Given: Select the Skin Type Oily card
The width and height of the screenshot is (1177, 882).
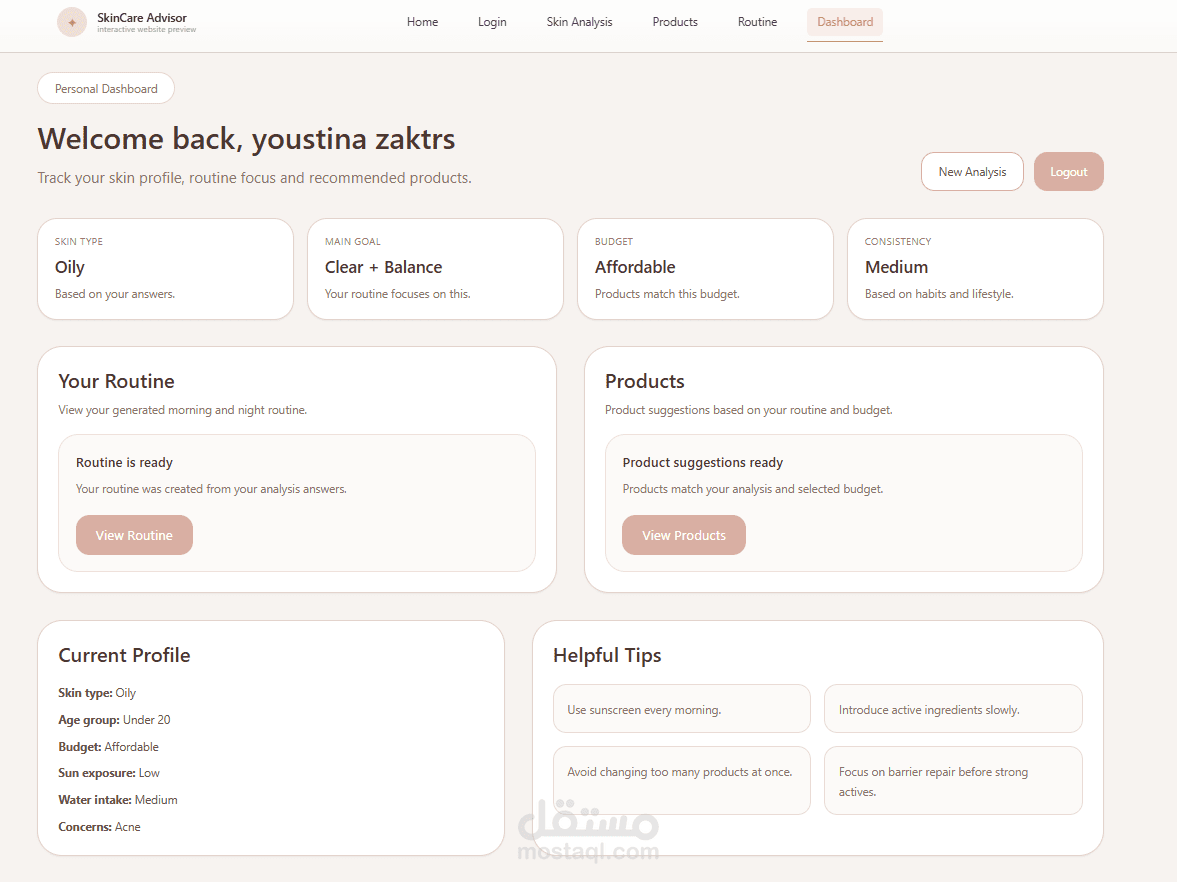Looking at the screenshot, I should (165, 269).
